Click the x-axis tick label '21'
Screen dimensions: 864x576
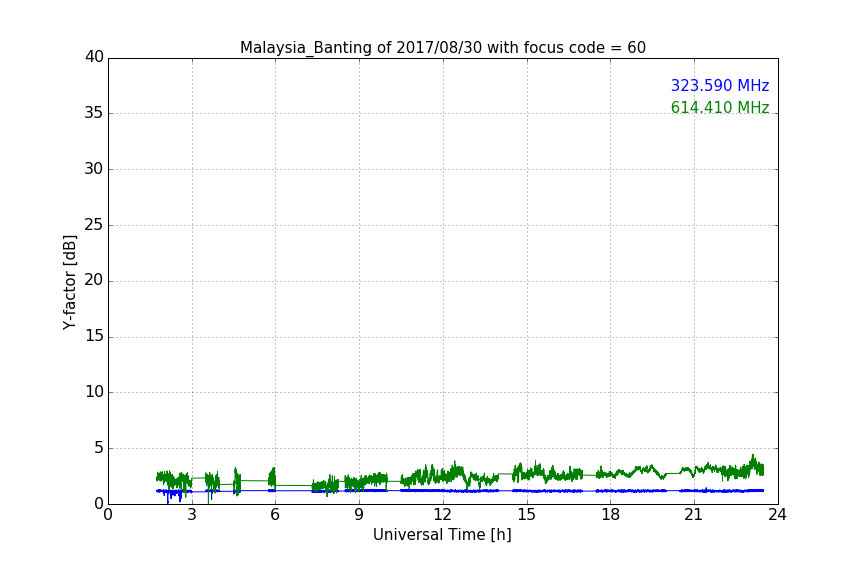tap(694, 515)
